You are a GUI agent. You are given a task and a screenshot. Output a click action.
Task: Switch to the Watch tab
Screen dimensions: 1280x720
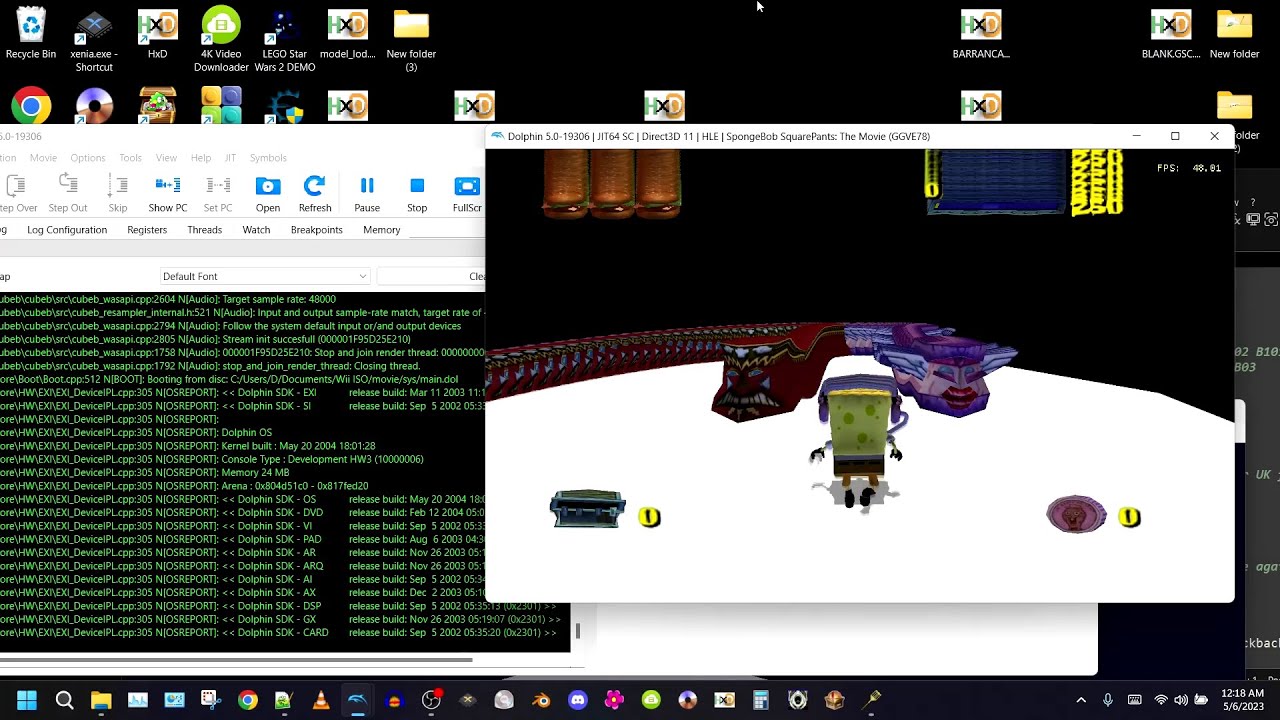[x=256, y=230]
